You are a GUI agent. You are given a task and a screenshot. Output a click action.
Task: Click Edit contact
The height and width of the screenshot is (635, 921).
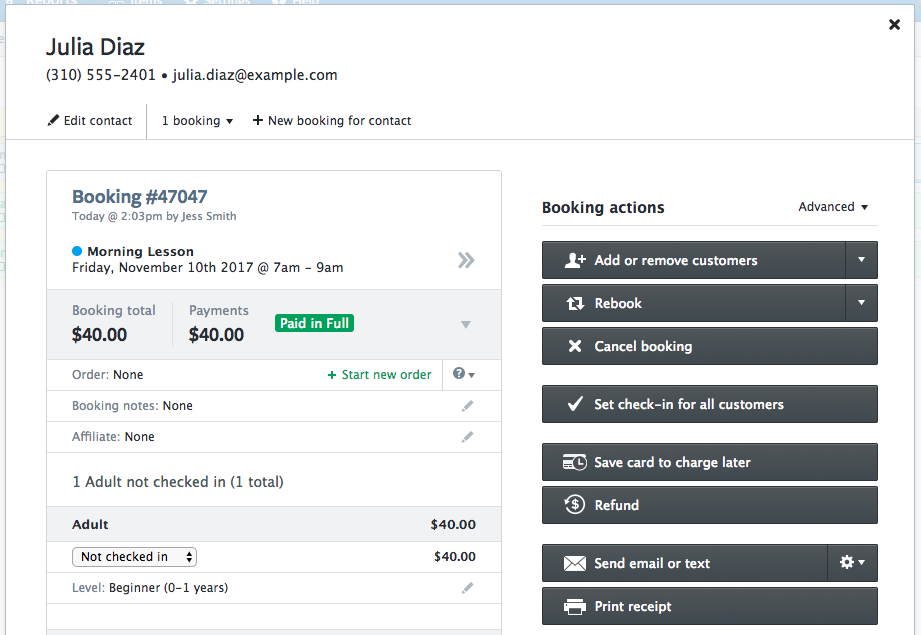90,121
